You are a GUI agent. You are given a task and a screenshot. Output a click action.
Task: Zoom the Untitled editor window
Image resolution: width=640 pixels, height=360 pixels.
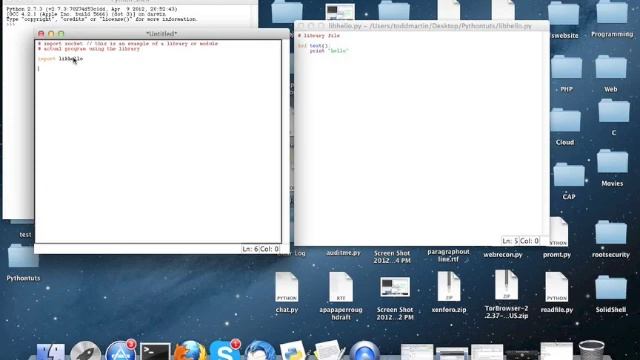pos(61,34)
